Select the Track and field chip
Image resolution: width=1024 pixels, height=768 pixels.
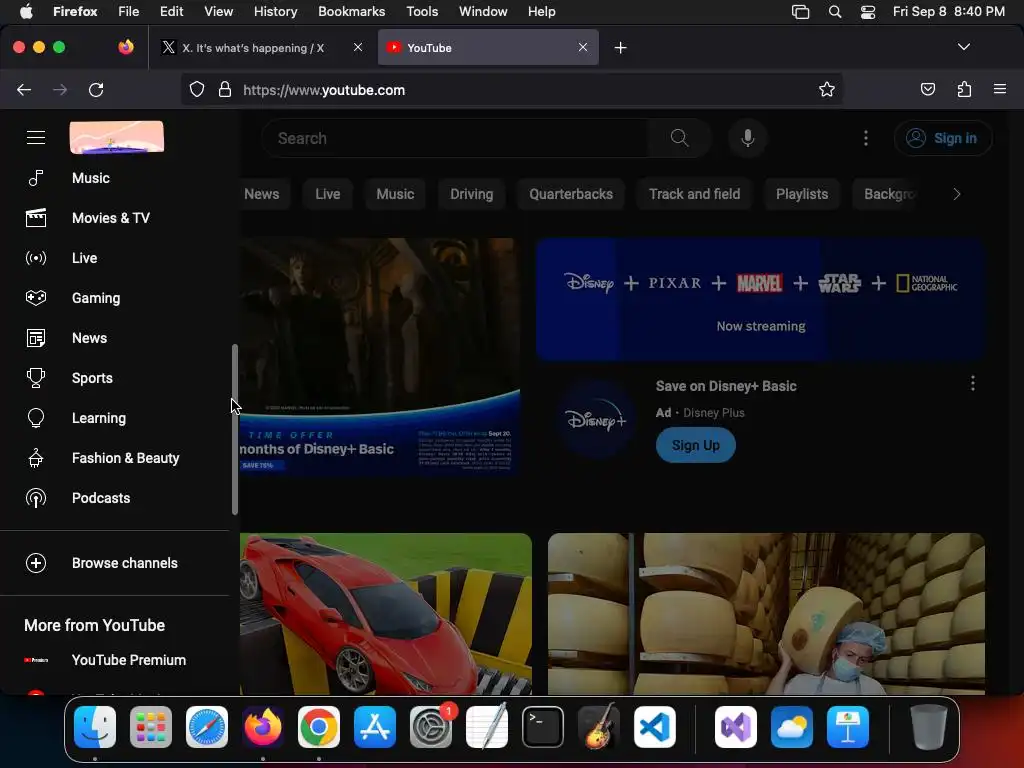point(694,194)
